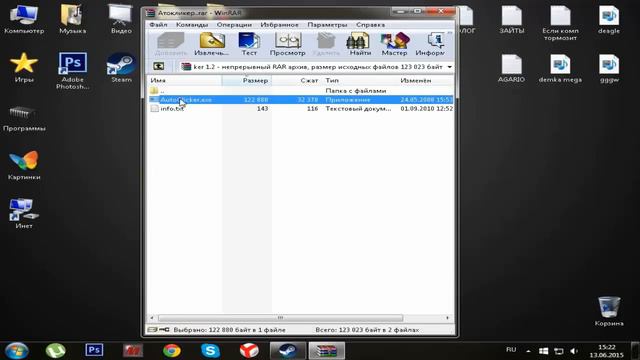Open the deagle audio file on desktop
This screenshot has width=640, height=360.
tap(609, 19)
